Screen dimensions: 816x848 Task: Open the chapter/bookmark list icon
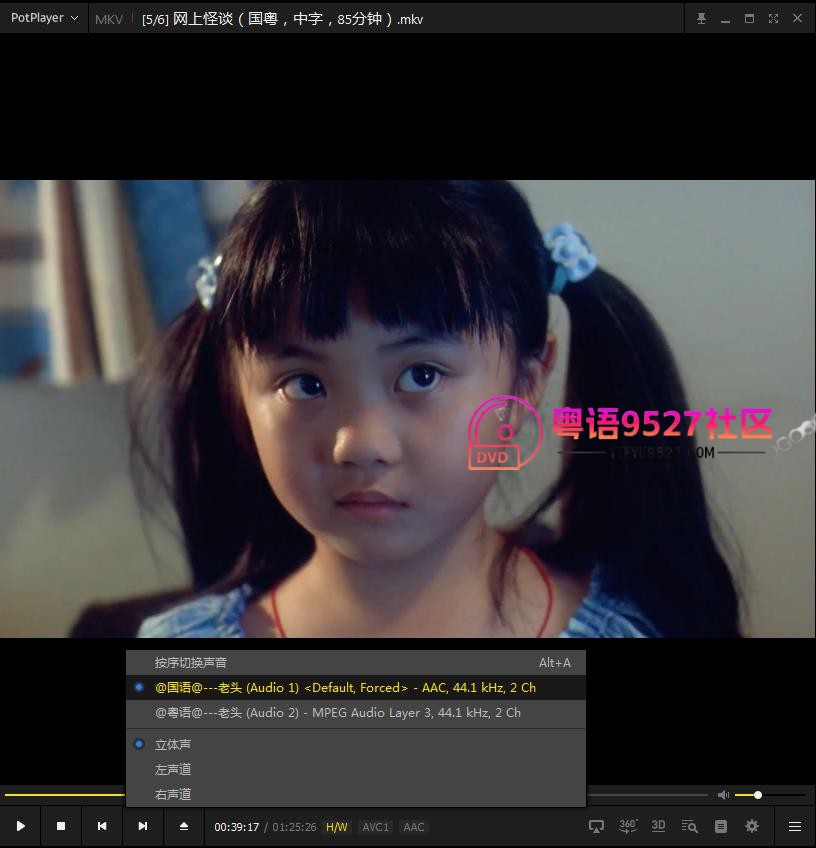coord(720,826)
